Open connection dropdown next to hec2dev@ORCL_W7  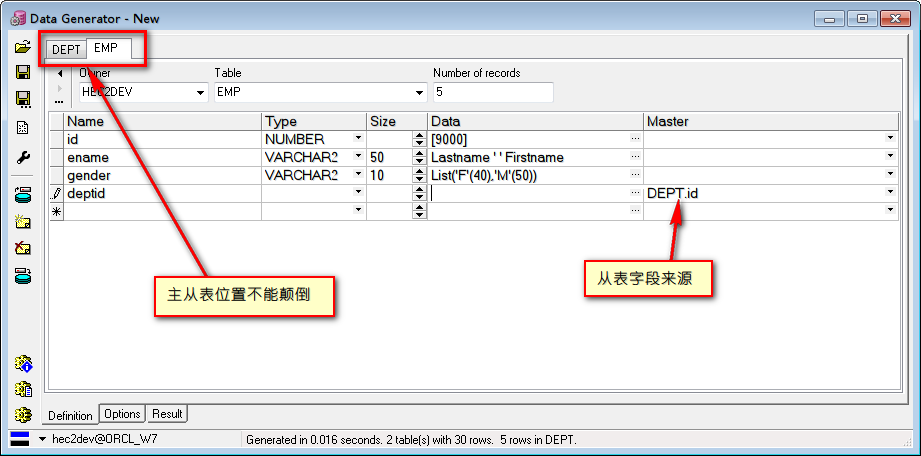[x=42, y=439]
